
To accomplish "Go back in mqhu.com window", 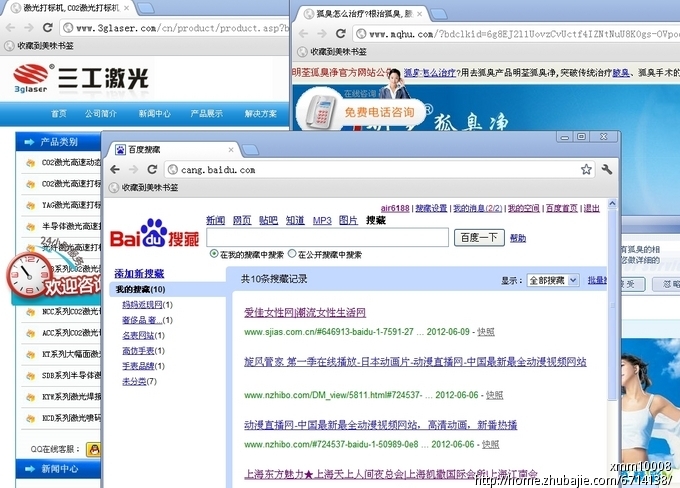I will point(304,33).
